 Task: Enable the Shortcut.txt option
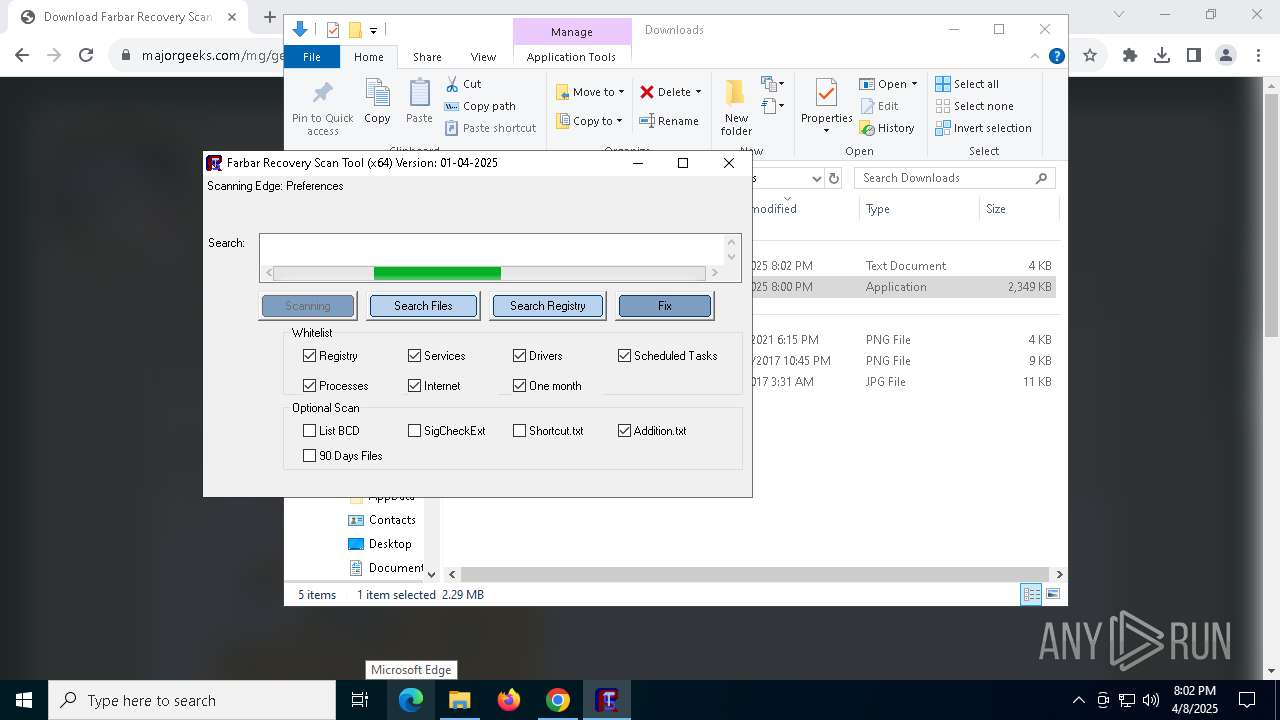point(519,430)
